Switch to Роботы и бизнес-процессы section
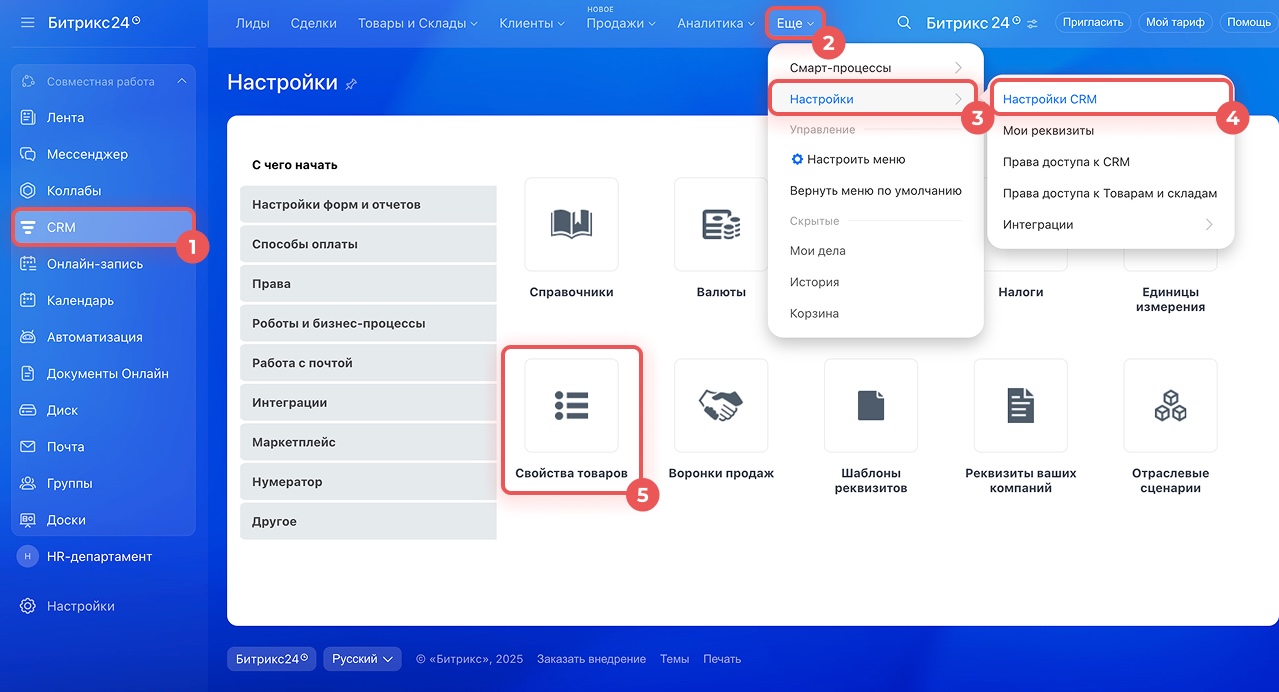Screen dimensions: 1279x692 pyautogui.click(x=339, y=323)
